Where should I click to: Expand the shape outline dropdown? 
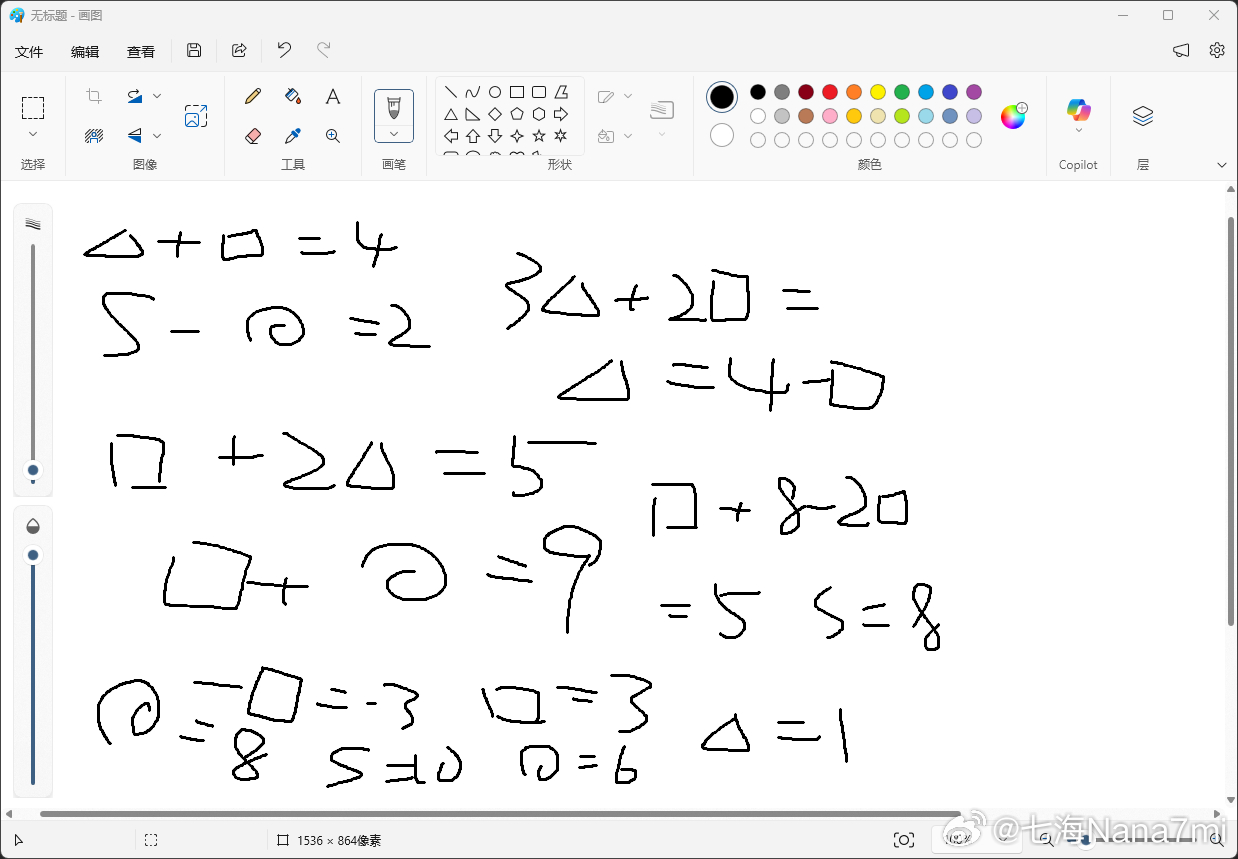tap(628, 96)
